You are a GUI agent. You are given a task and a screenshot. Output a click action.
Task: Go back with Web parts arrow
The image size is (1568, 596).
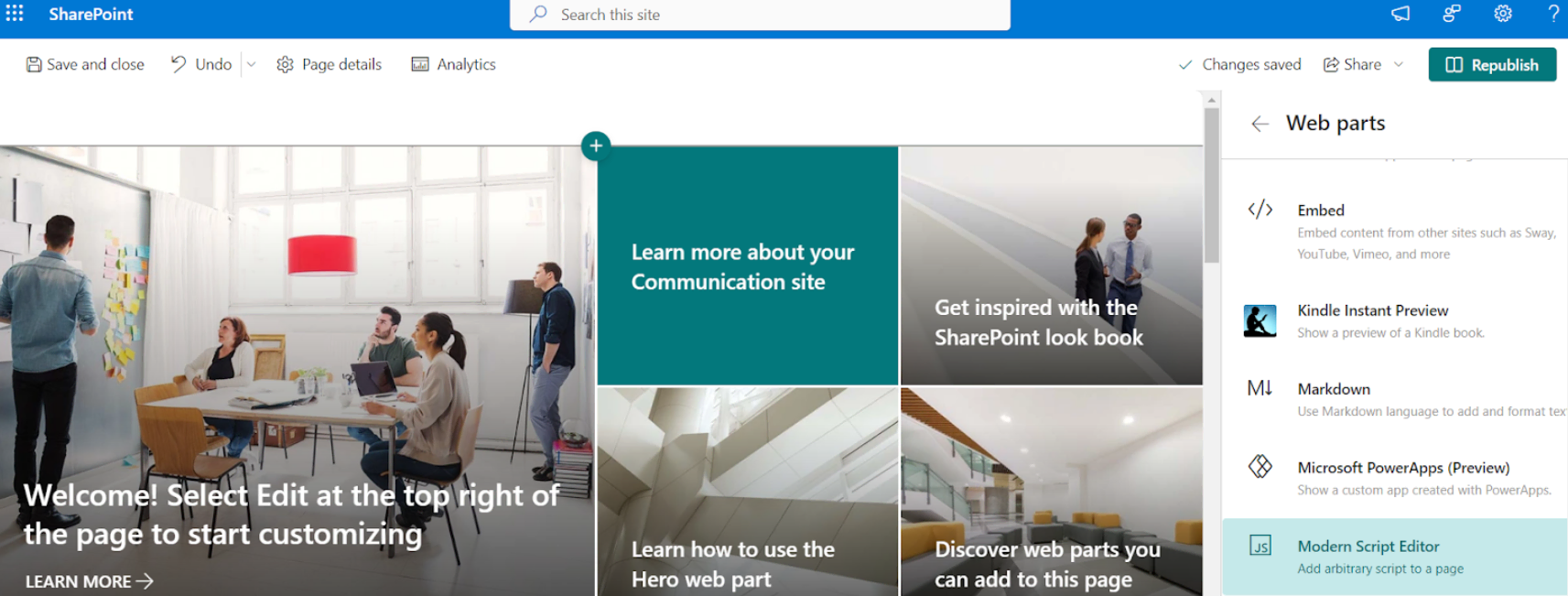point(1260,124)
